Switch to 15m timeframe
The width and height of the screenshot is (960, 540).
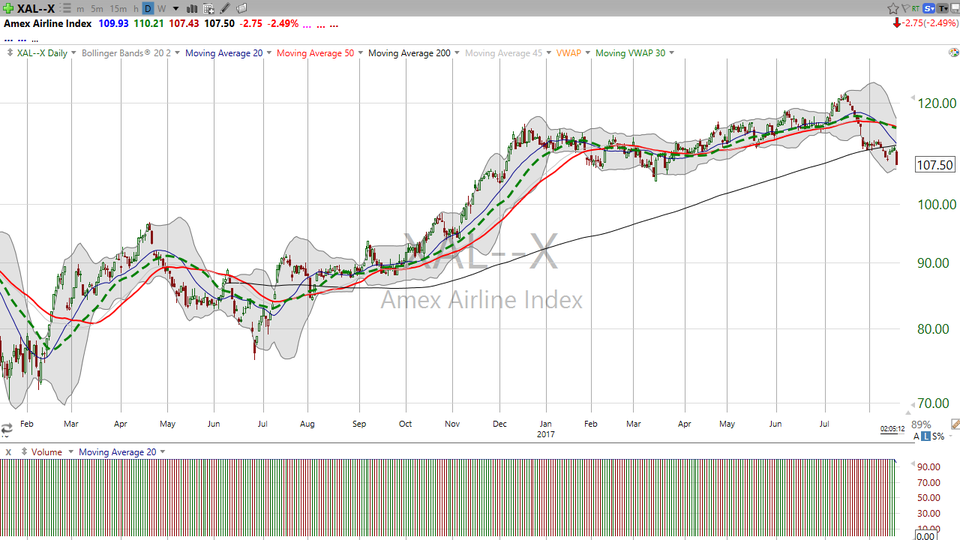118,9
